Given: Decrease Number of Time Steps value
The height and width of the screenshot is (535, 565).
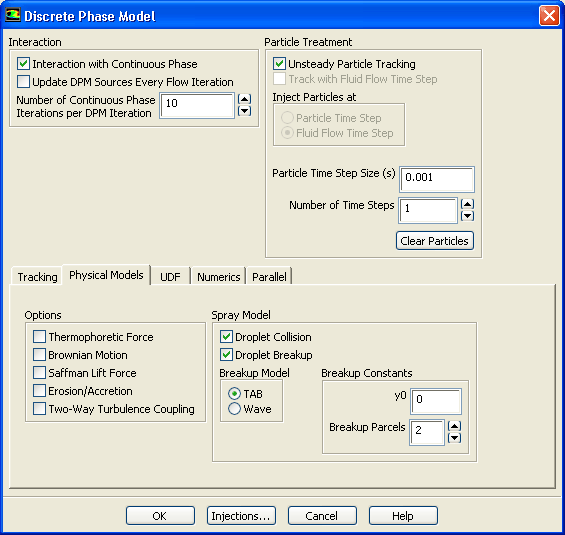Looking at the screenshot, I should pos(467,216).
